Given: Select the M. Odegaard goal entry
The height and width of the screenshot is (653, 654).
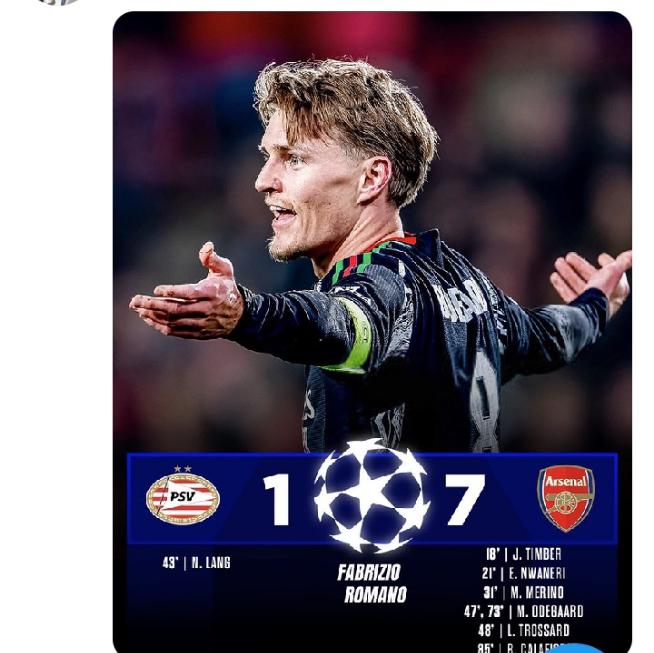Looking at the screenshot, I should (x=523, y=611).
